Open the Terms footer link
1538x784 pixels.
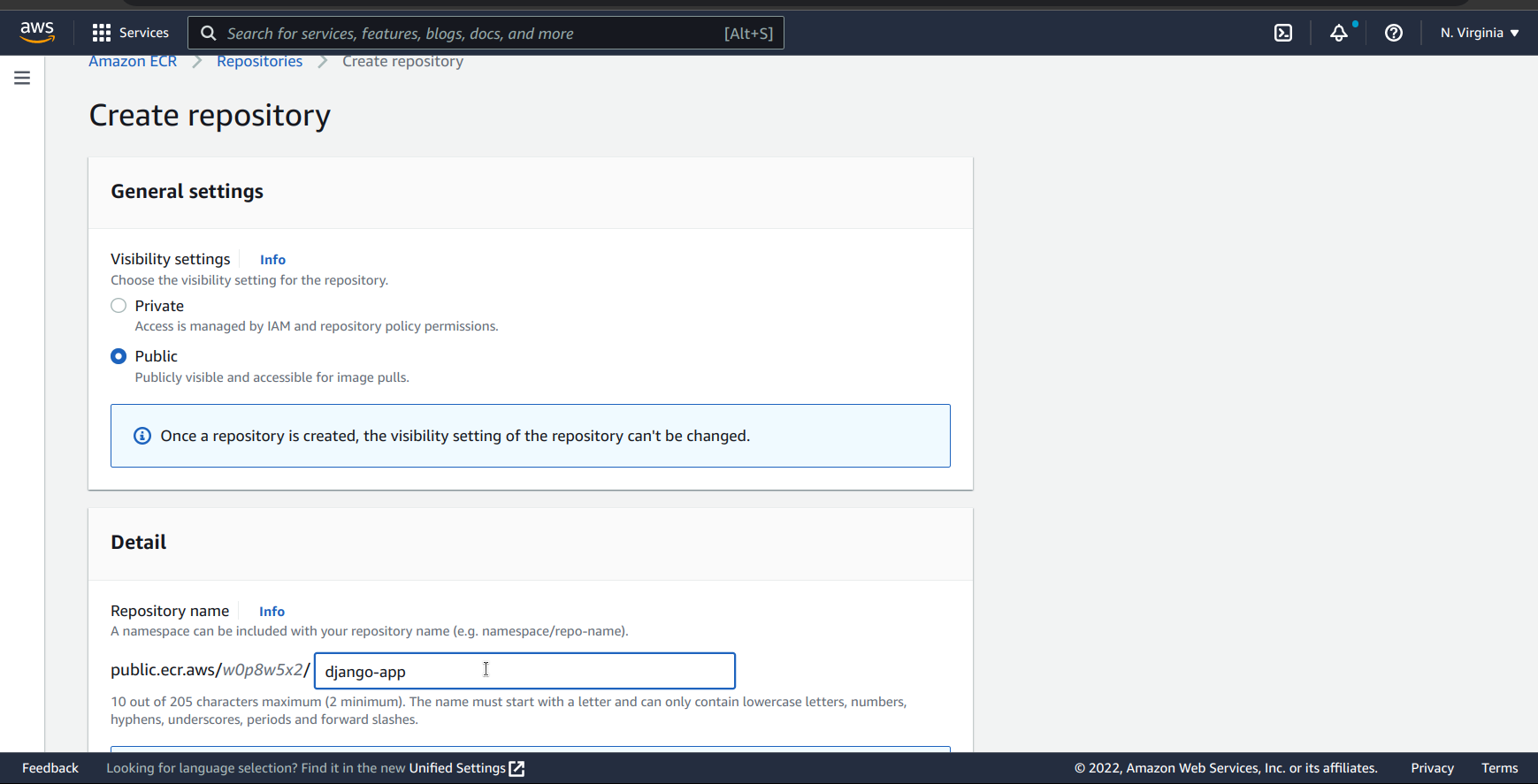(1499, 768)
